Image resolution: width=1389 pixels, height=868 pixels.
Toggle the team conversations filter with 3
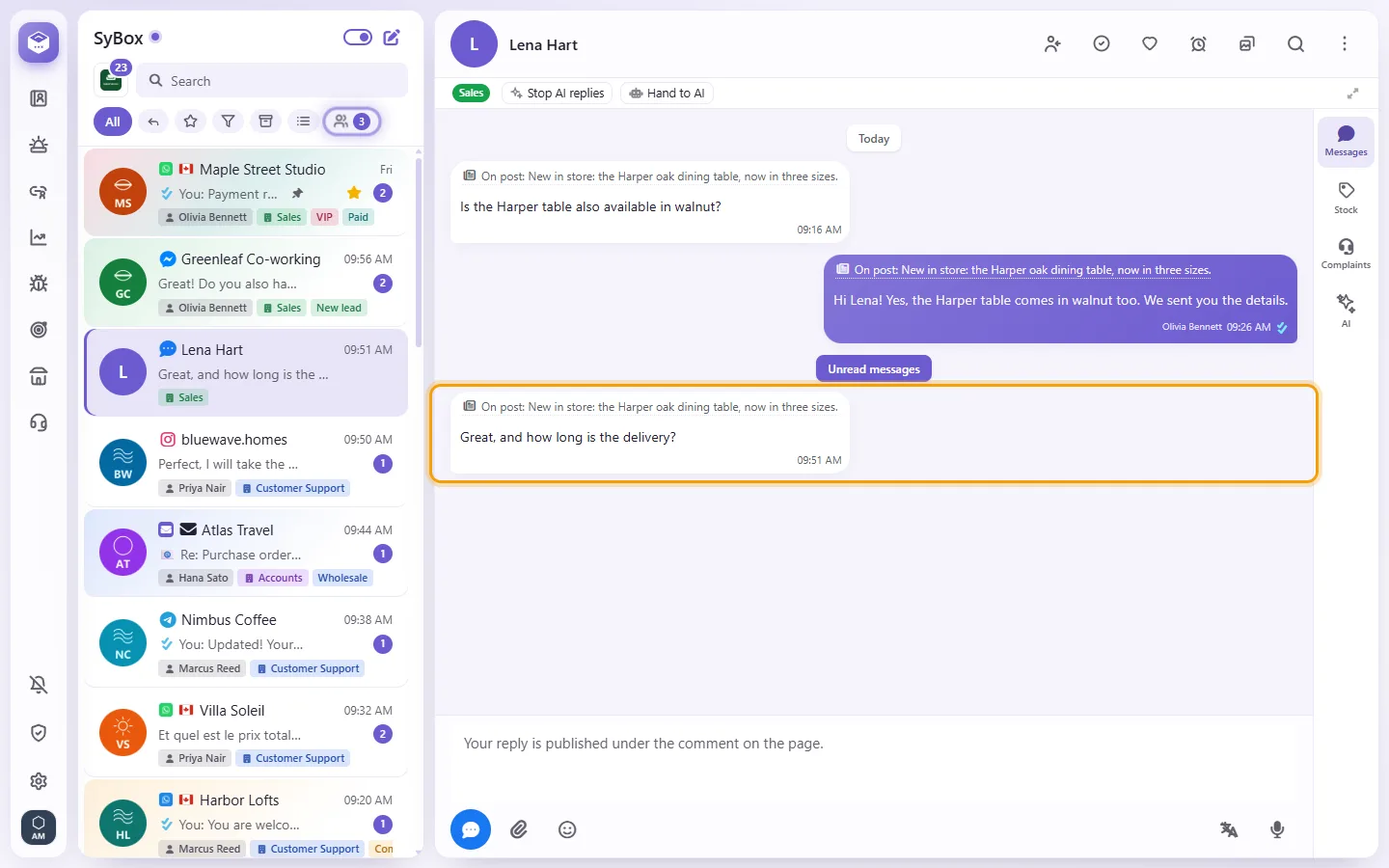coord(352,122)
